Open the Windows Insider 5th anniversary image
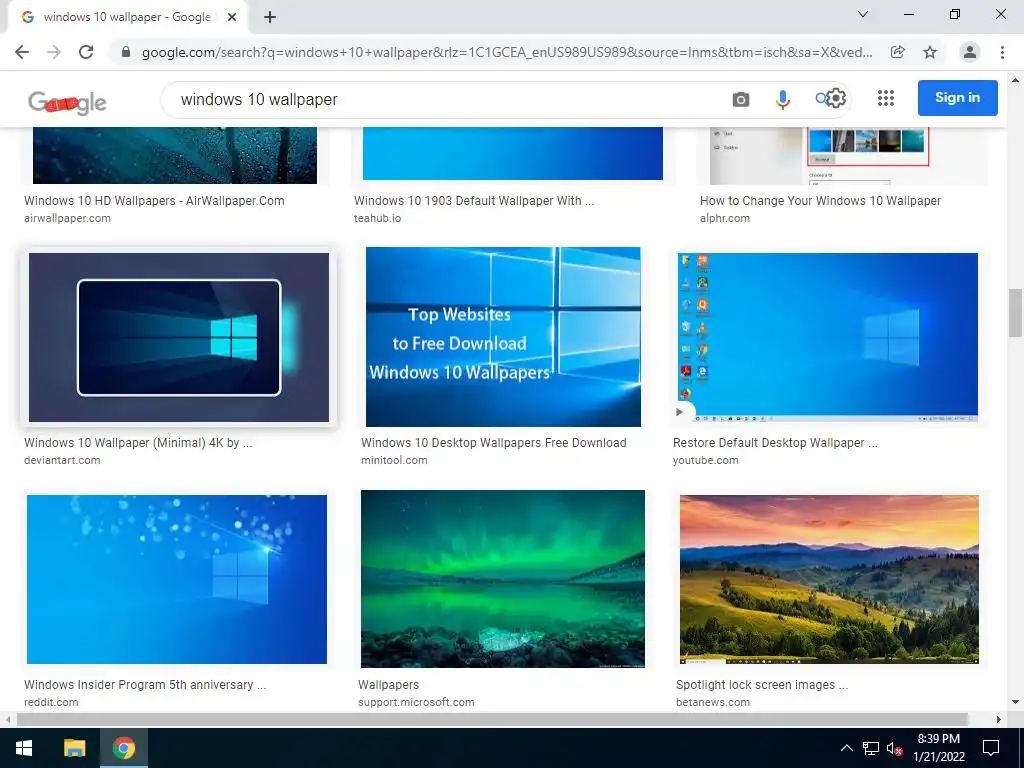Image resolution: width=1024 pixels, height=768 pixels. (177, 579)
